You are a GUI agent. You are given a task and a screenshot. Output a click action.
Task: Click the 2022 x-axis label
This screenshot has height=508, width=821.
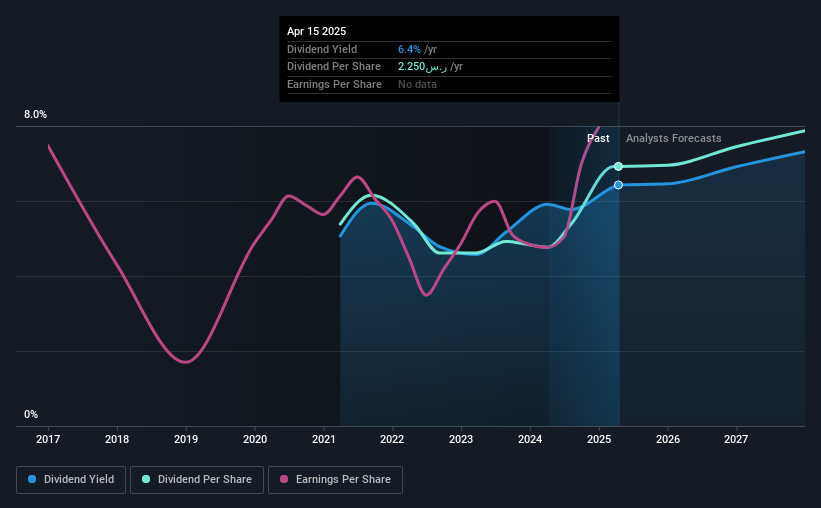click(392, 439)
